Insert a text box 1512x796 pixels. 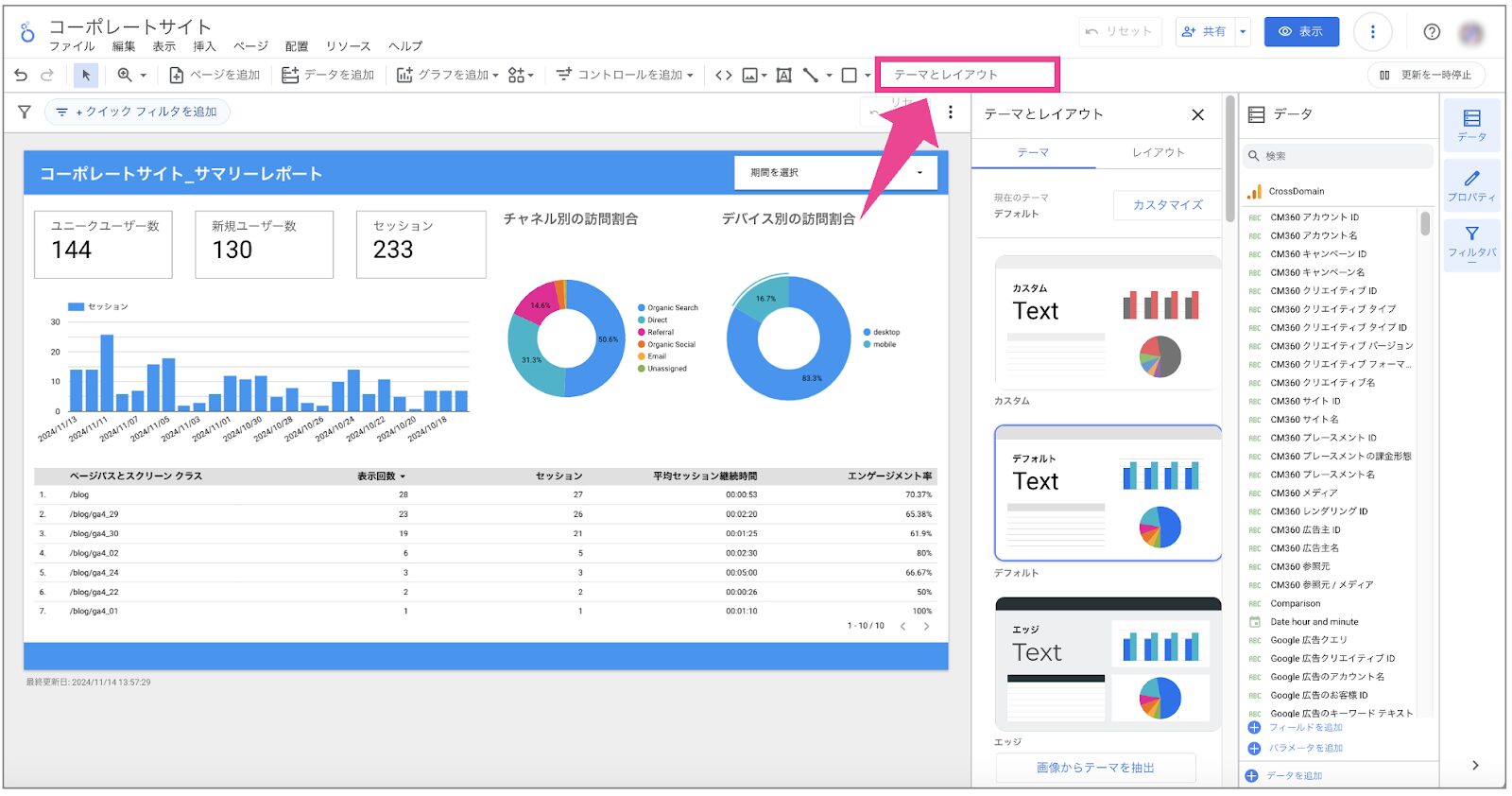(x=784, y=75)
